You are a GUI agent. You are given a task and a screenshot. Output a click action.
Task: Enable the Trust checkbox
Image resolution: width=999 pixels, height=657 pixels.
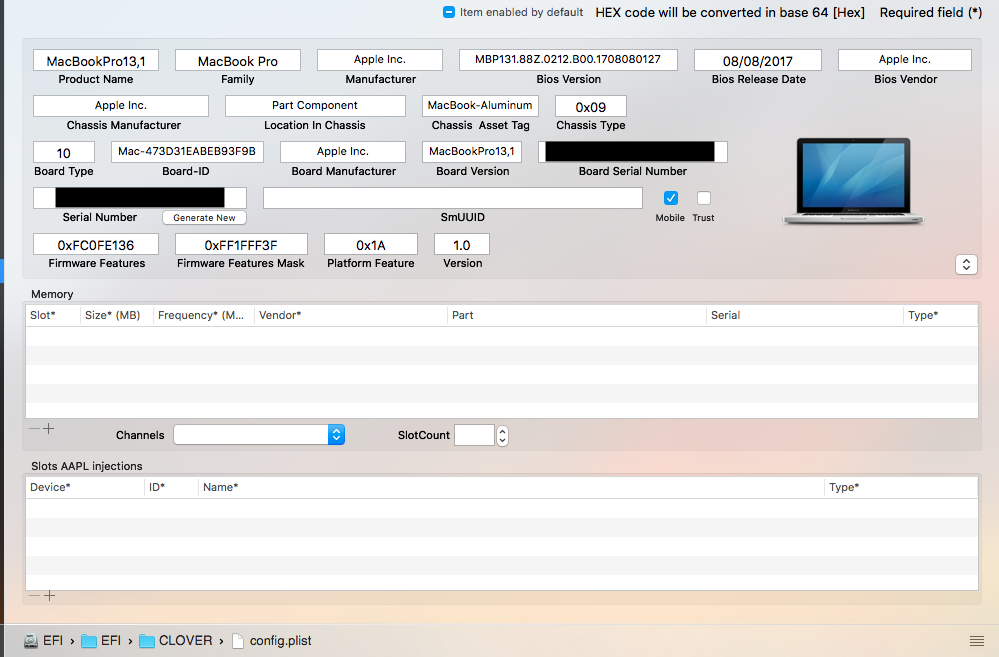point(704,198)
